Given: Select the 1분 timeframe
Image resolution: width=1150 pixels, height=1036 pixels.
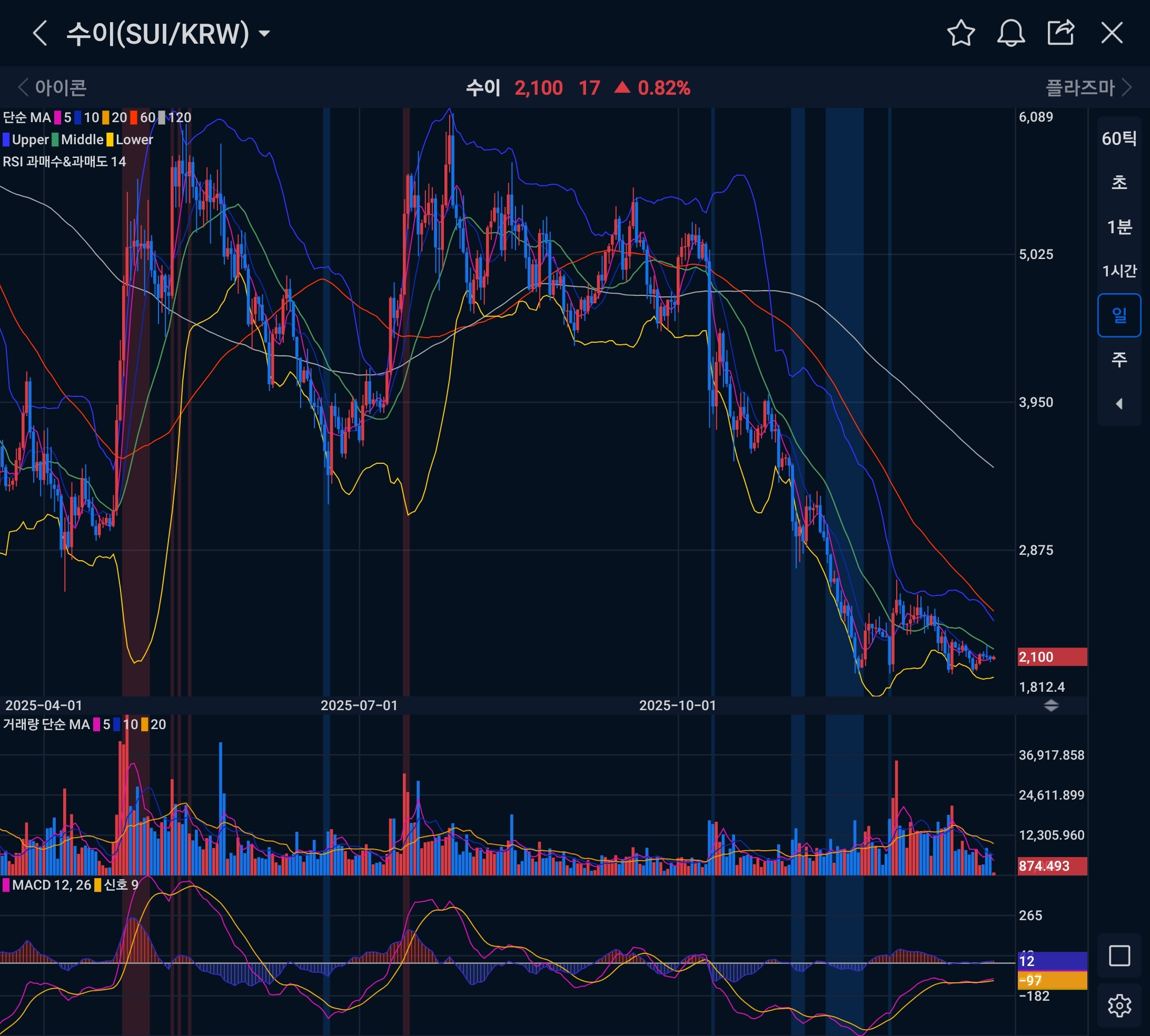Looking at the screenshot, I should pyautogui.click(x=1119, y=227).
